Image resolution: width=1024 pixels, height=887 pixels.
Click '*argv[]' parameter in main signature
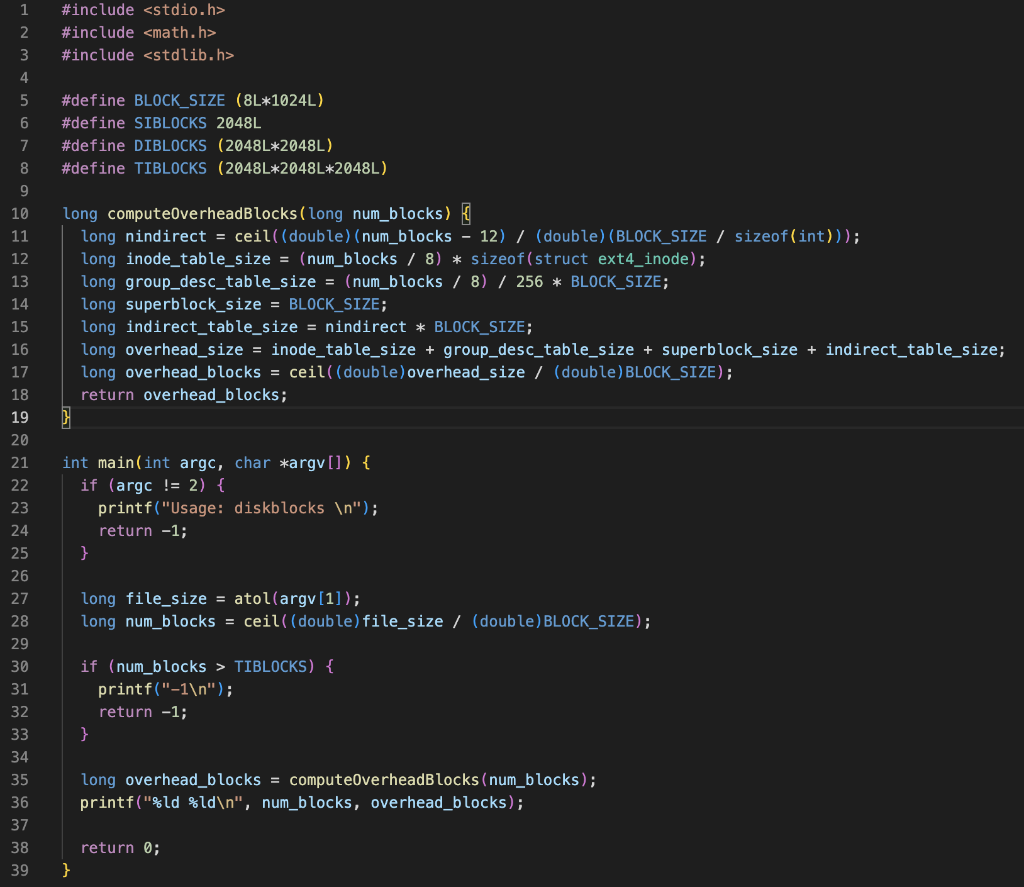tap(311, 463)
